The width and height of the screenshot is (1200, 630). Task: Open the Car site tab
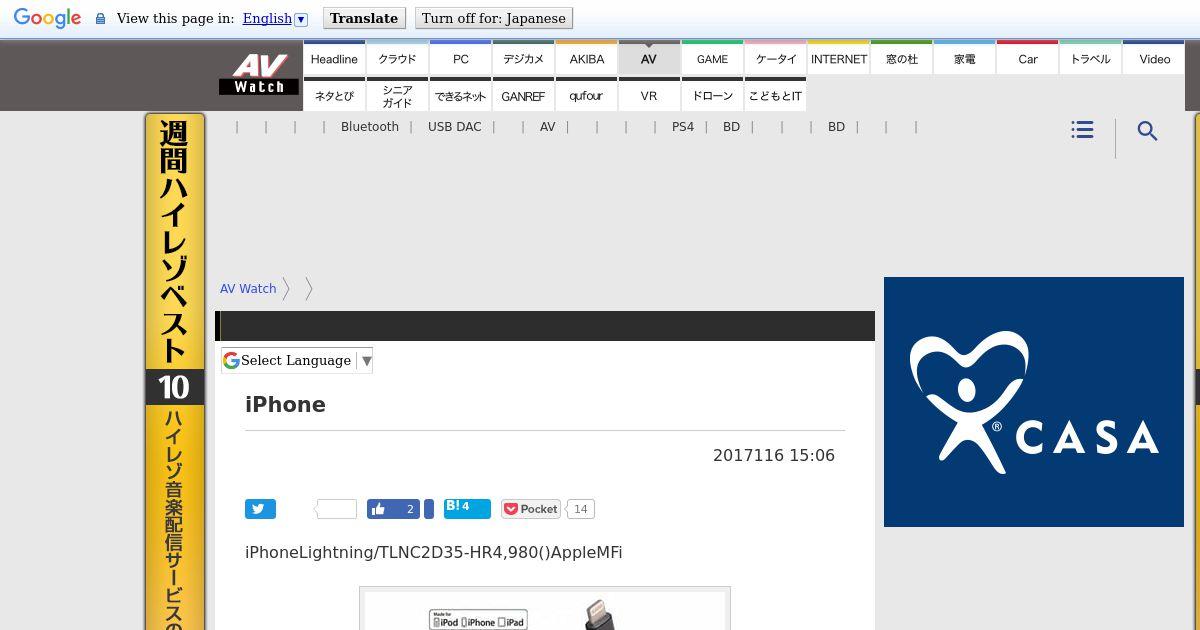click(x=1027, y=59)
